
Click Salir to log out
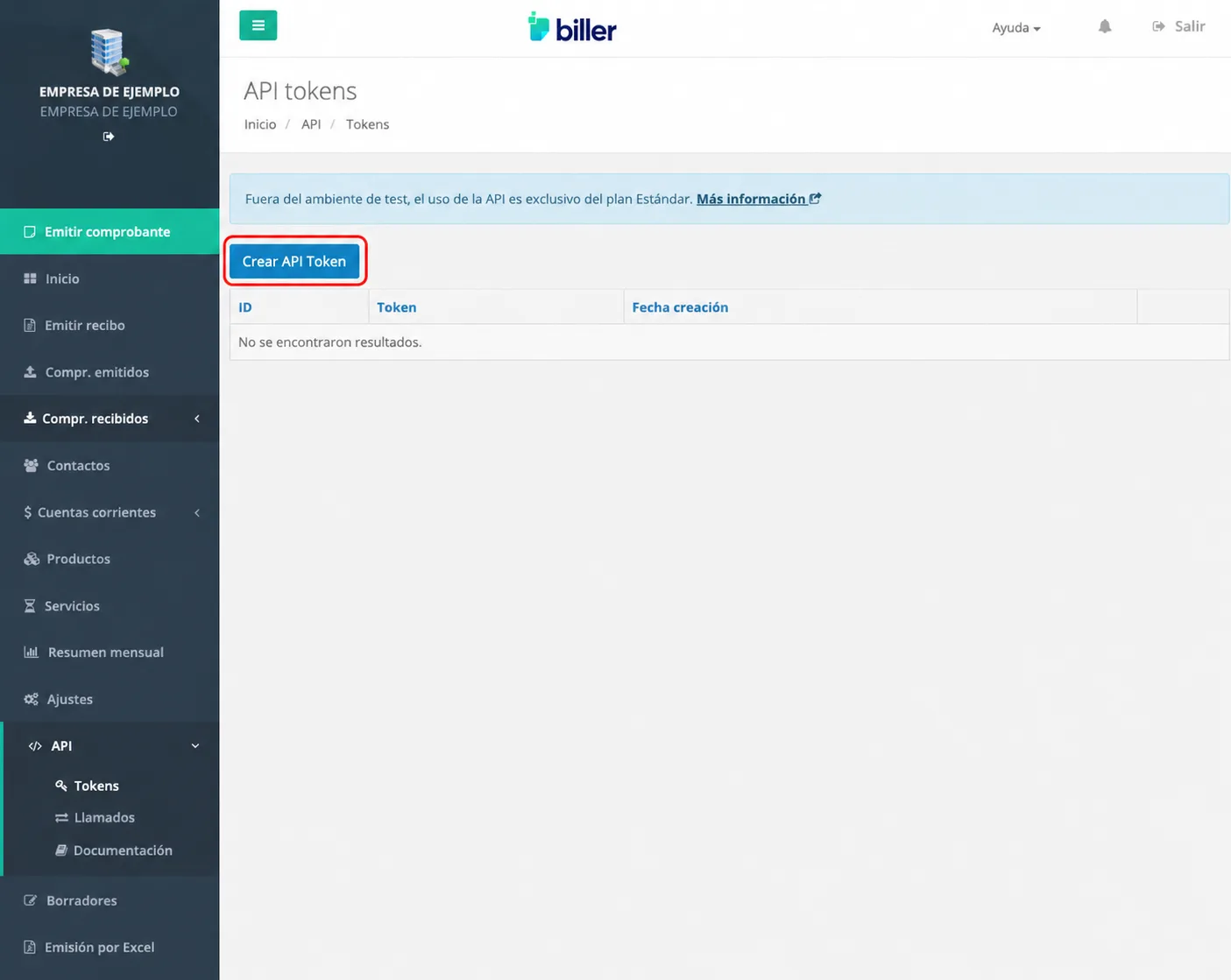1178,26
